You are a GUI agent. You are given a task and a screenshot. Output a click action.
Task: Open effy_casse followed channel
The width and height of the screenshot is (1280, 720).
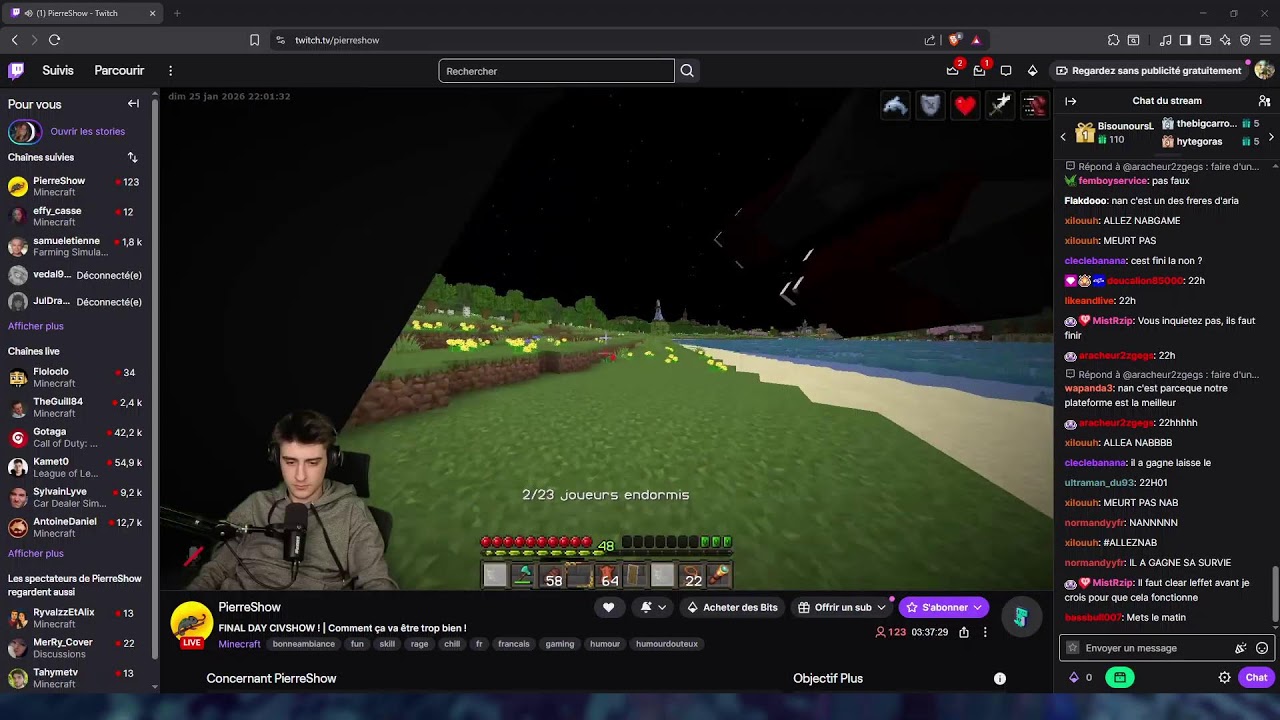click(x=78, y=216)
